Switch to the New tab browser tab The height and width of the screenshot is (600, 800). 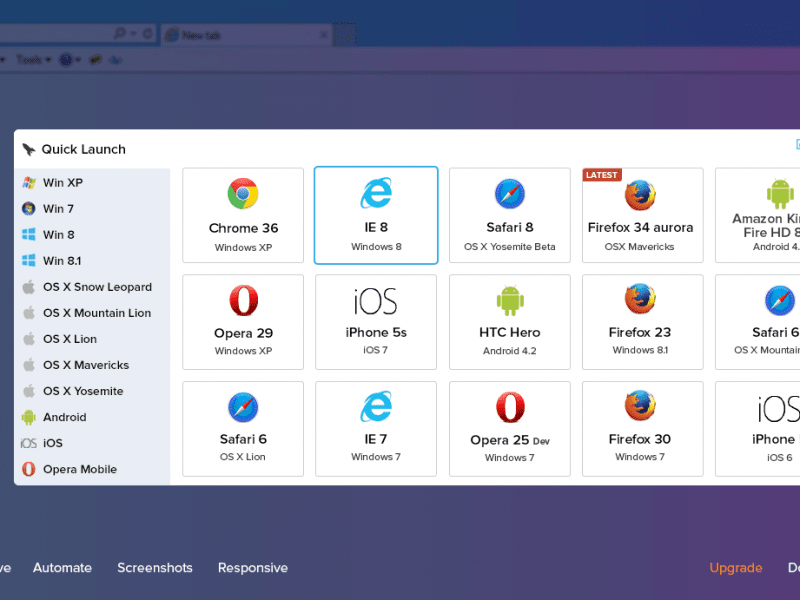pyautogui.click(x=245, y=35)
